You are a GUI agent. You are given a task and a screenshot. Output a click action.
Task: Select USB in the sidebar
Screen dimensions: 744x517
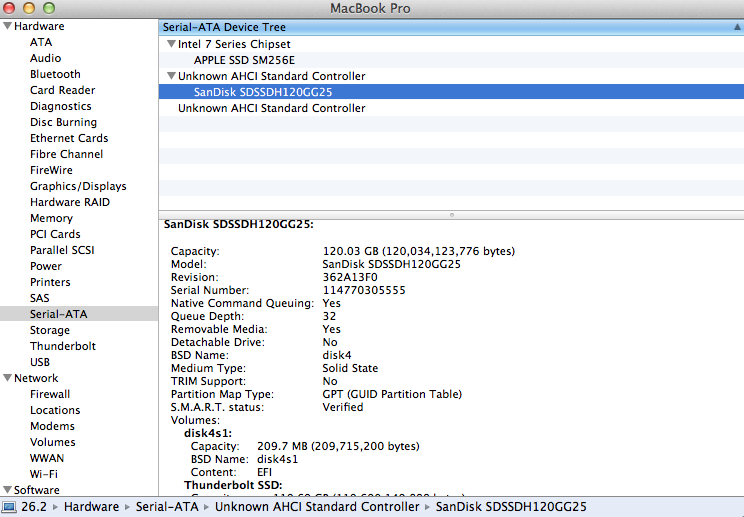coord(40,362)
